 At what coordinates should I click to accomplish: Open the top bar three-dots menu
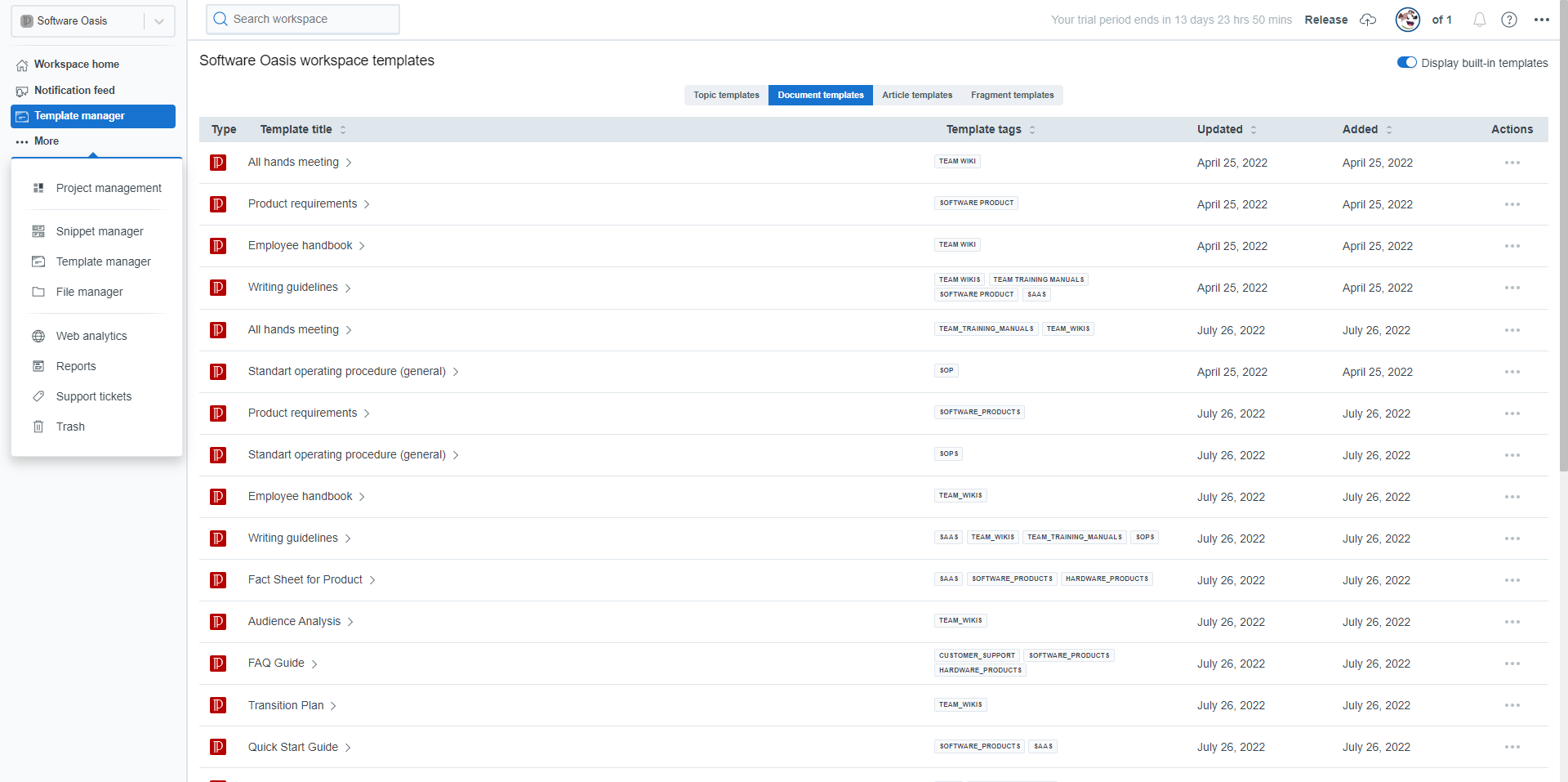[1542, 20]
